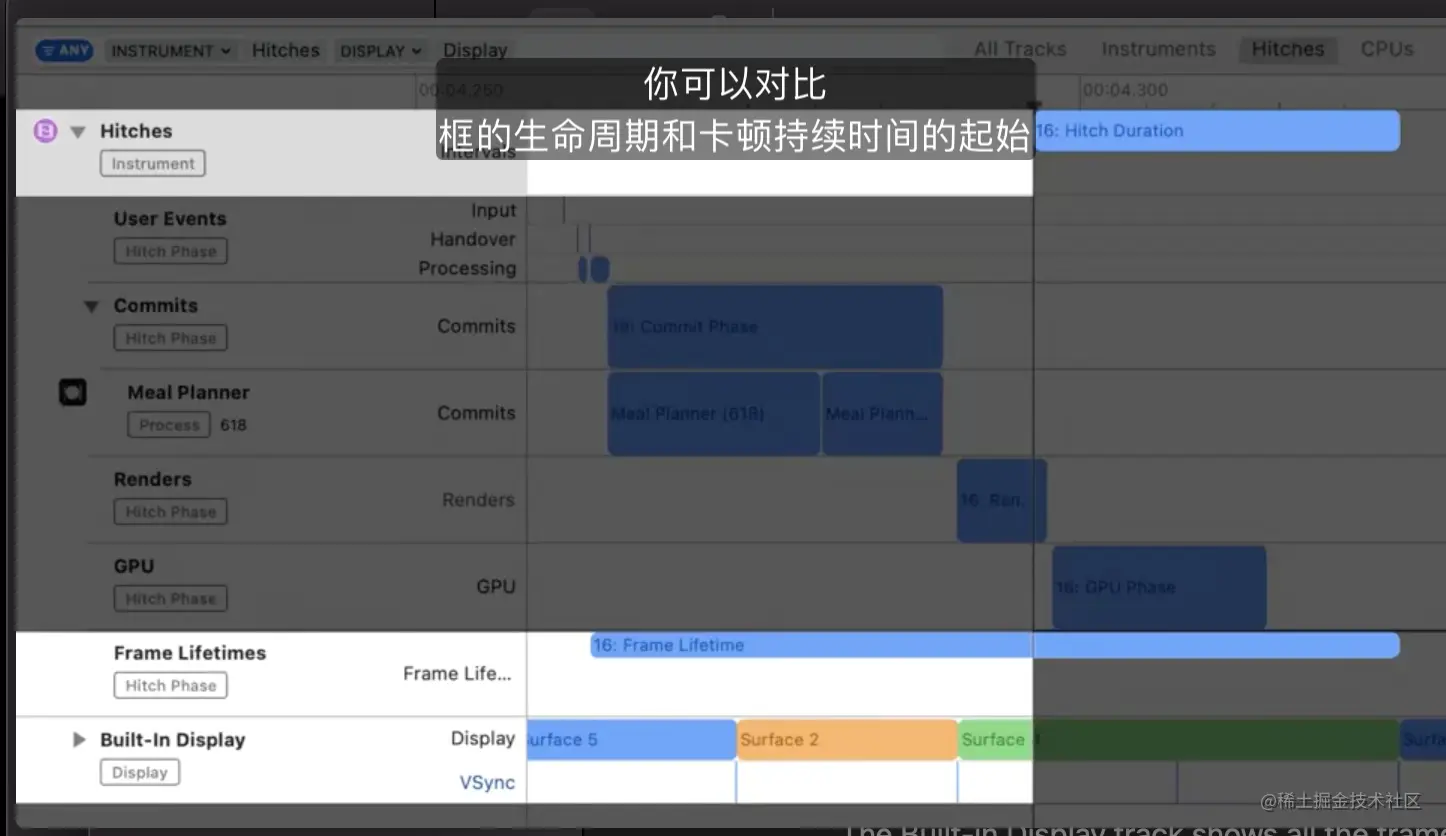The image size is (1446, 836).
Task: Click Hitch Phase tag under User Events
Action: click(x=171, y=251)
